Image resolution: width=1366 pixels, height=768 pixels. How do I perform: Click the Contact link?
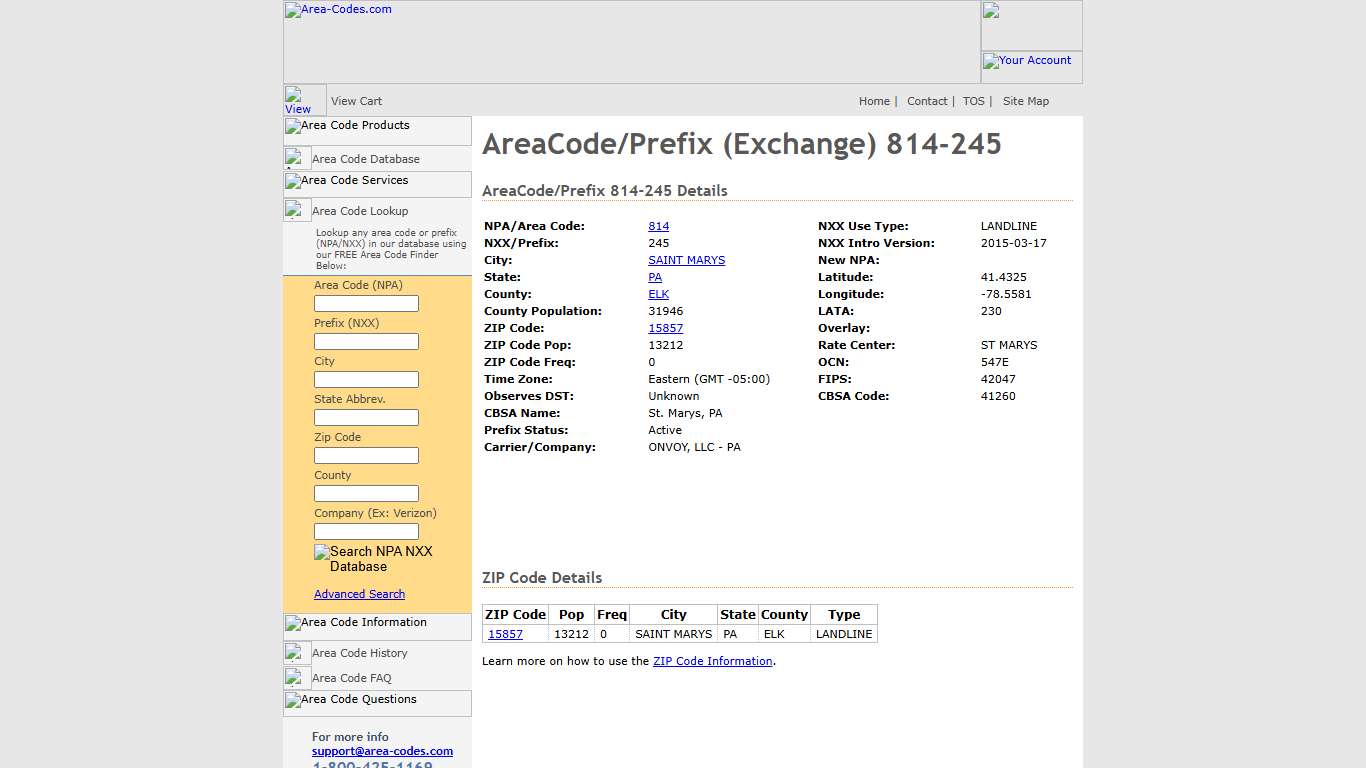[927, 101]
